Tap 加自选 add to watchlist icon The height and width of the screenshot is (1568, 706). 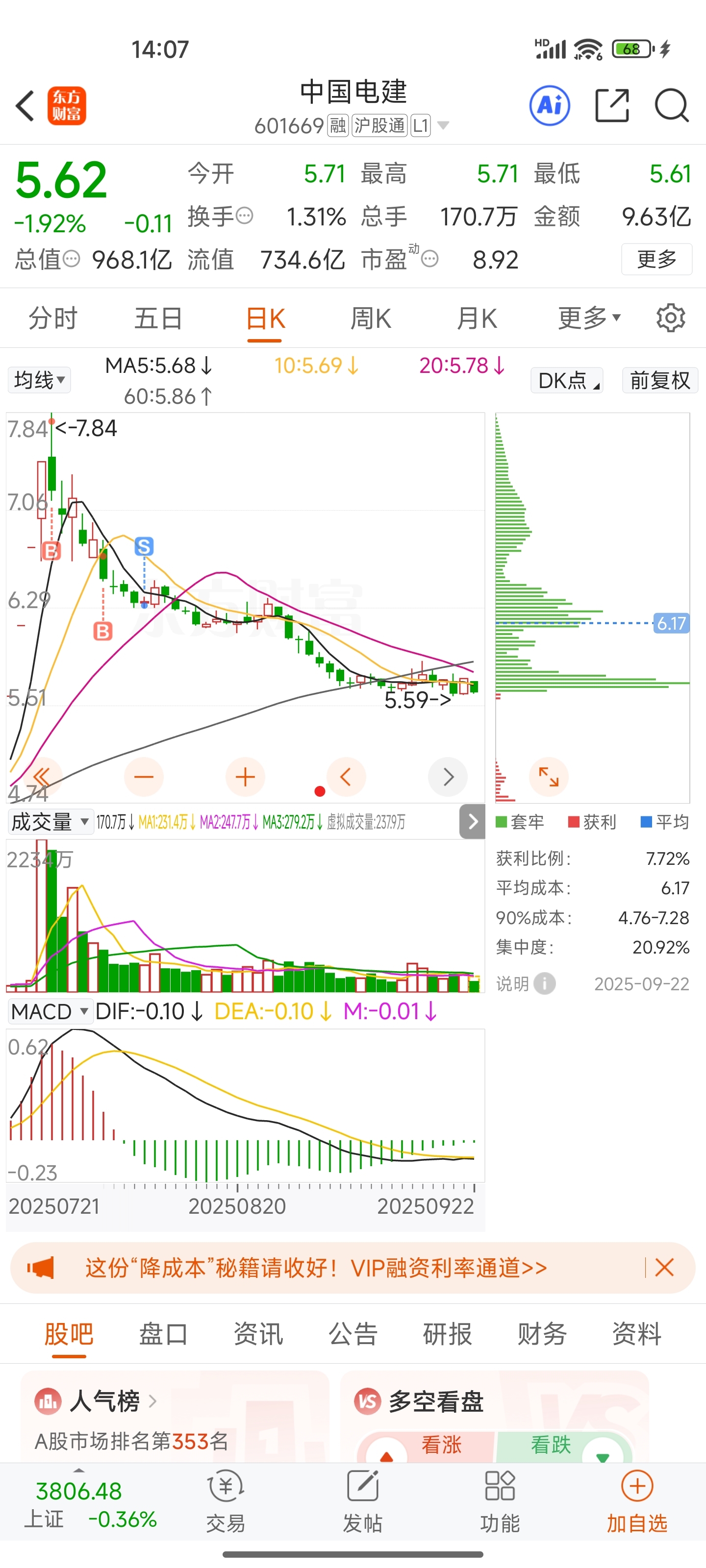pos(637,1501)
